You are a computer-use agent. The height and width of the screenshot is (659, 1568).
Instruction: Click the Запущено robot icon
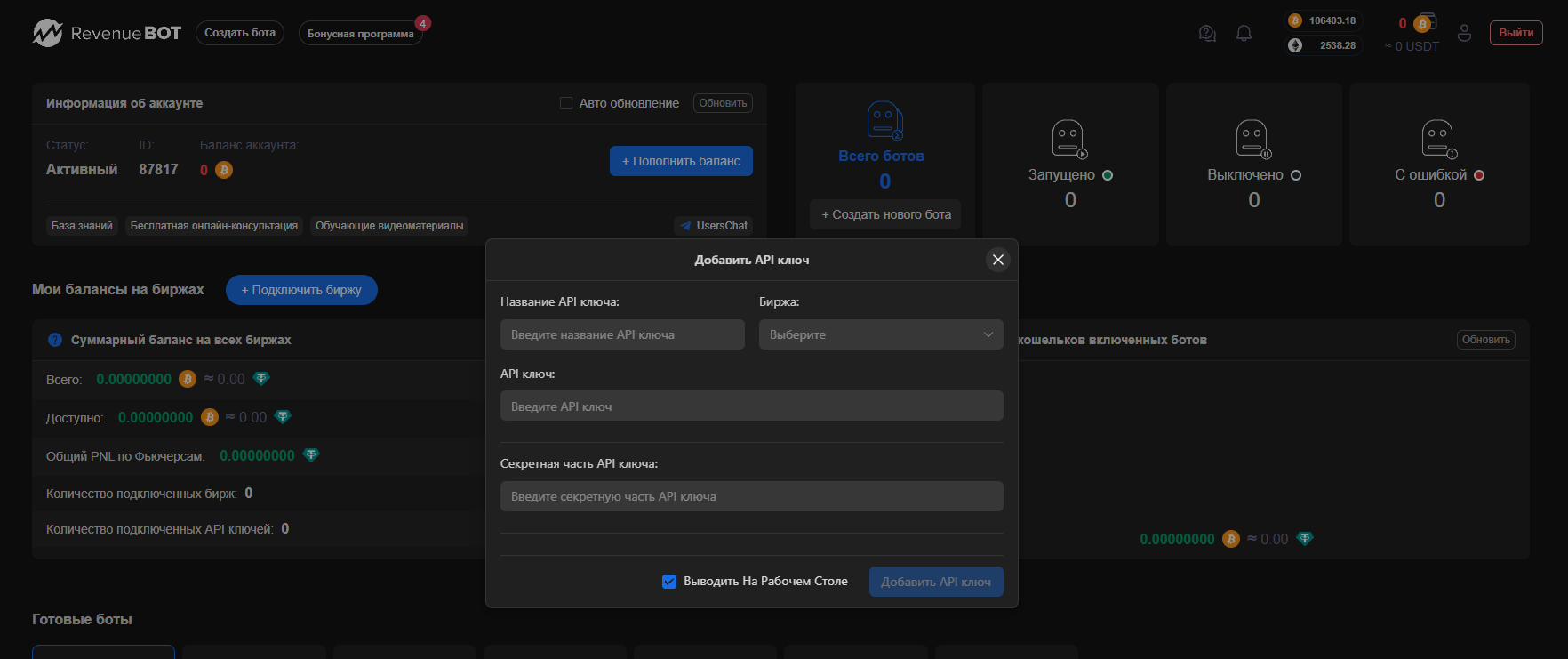1069,140
